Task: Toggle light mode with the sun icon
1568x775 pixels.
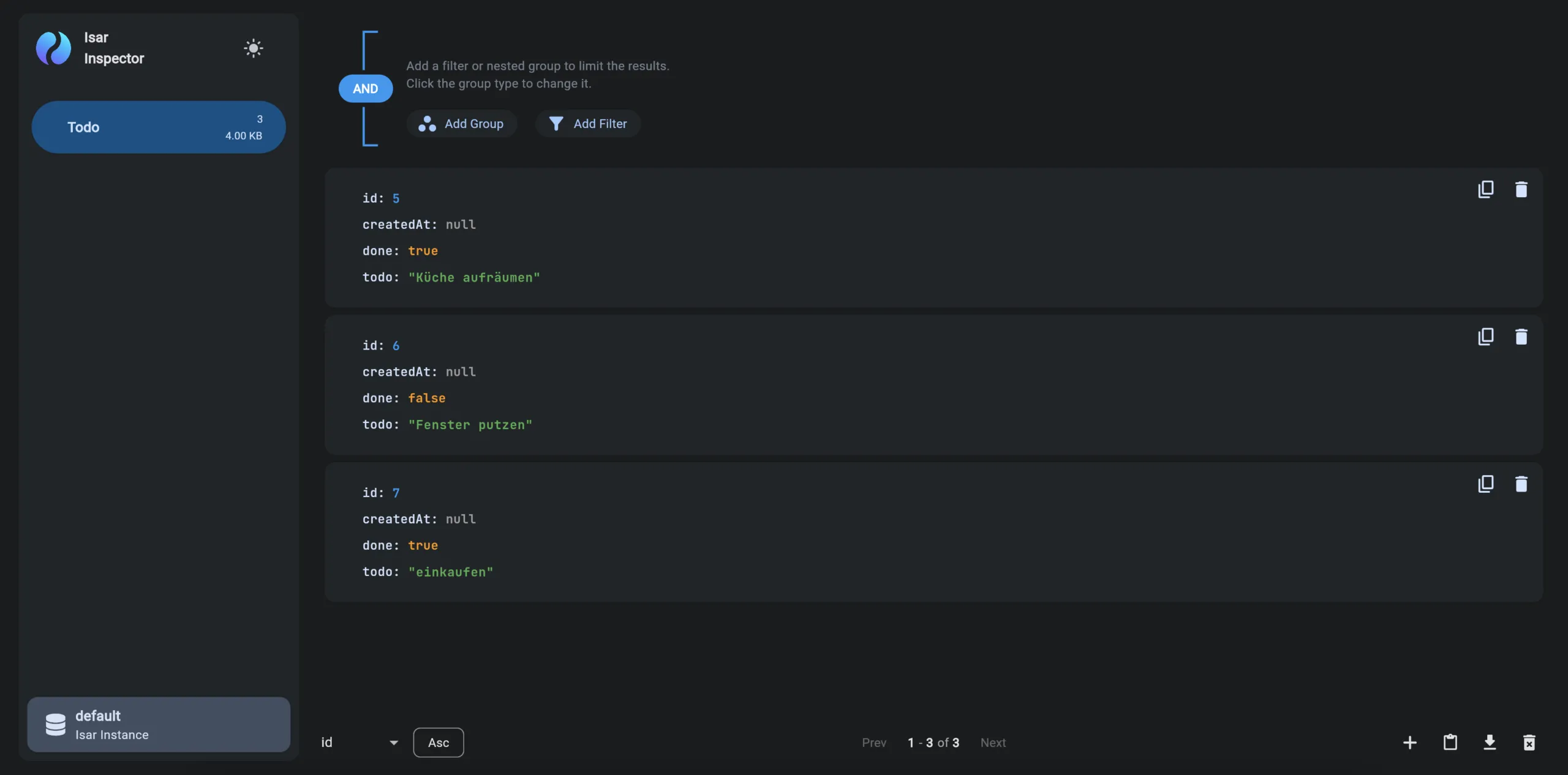Action: coord(253,48)
